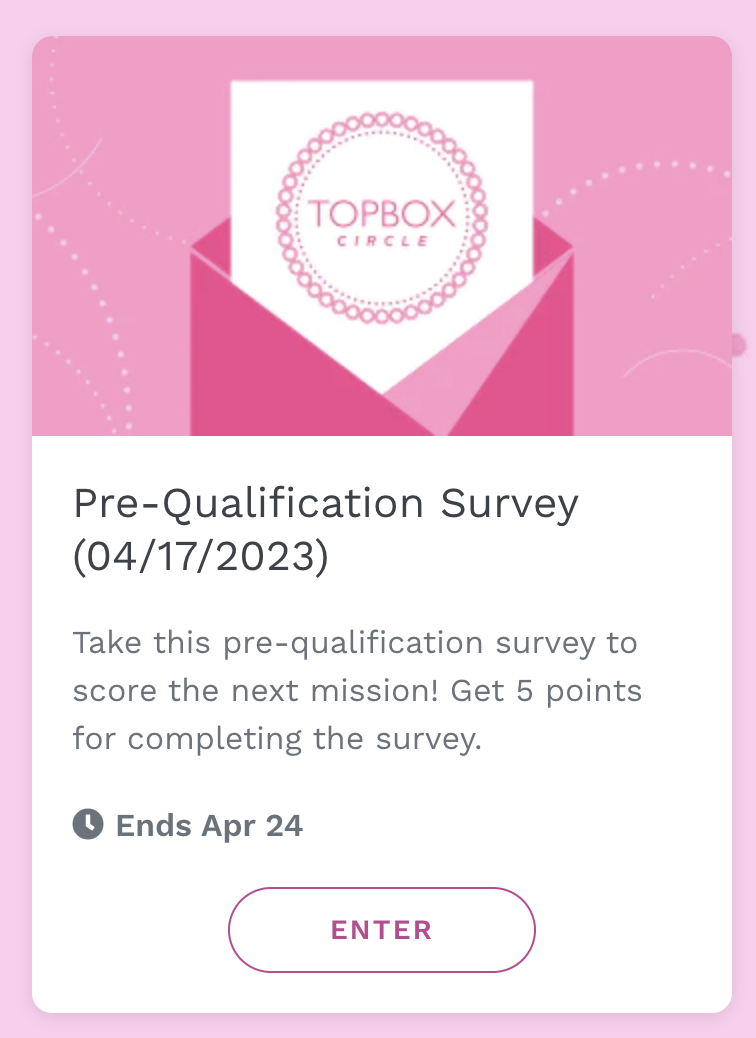Click the "for completing the survey." line

pyautogui.click(x=277, y=739)
